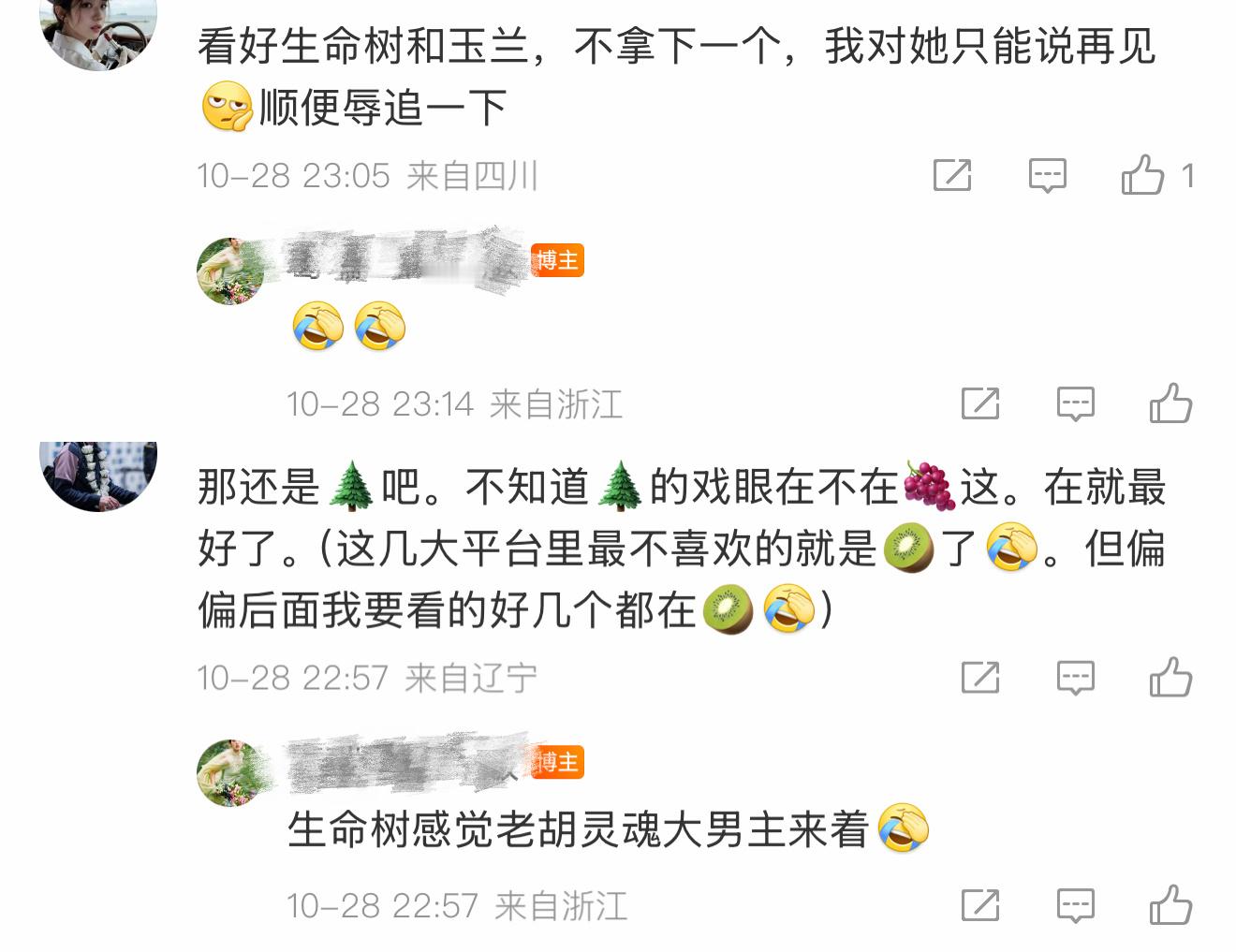Viewport: 1236px width, 952px height.
Task: Like the 辽宁 comment posted at 22:57
Action: click(x=1170, y=677)
